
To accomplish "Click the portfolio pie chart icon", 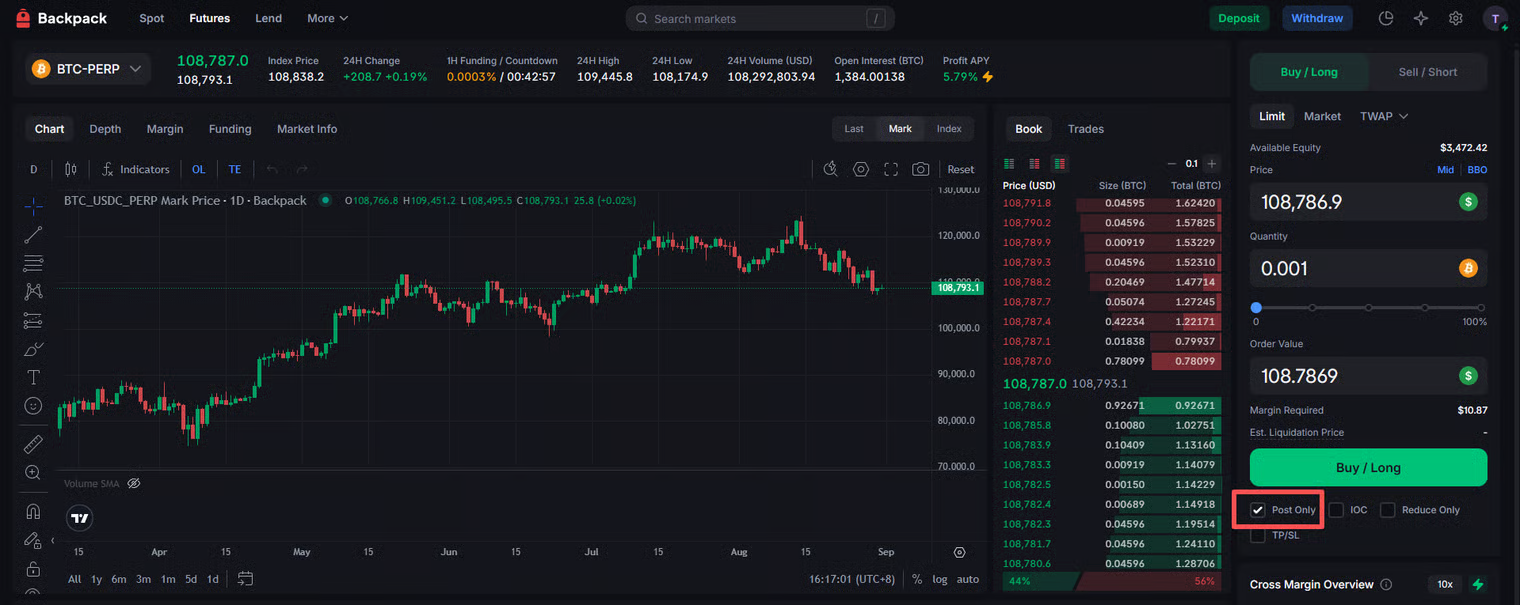I will click(x=1386, y=18).
